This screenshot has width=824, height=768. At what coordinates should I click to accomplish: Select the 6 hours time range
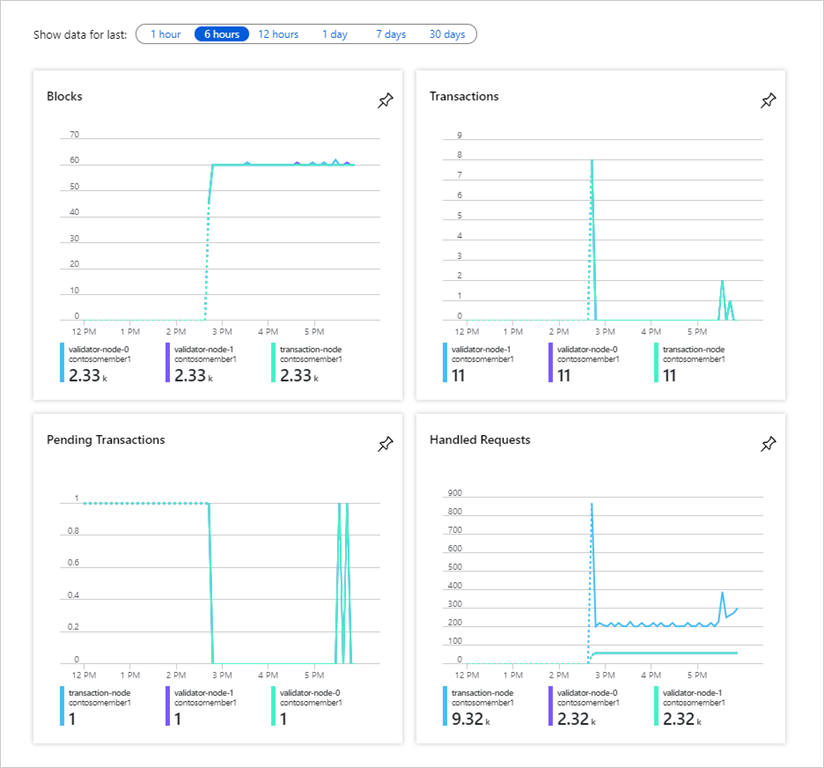[222, 34]
